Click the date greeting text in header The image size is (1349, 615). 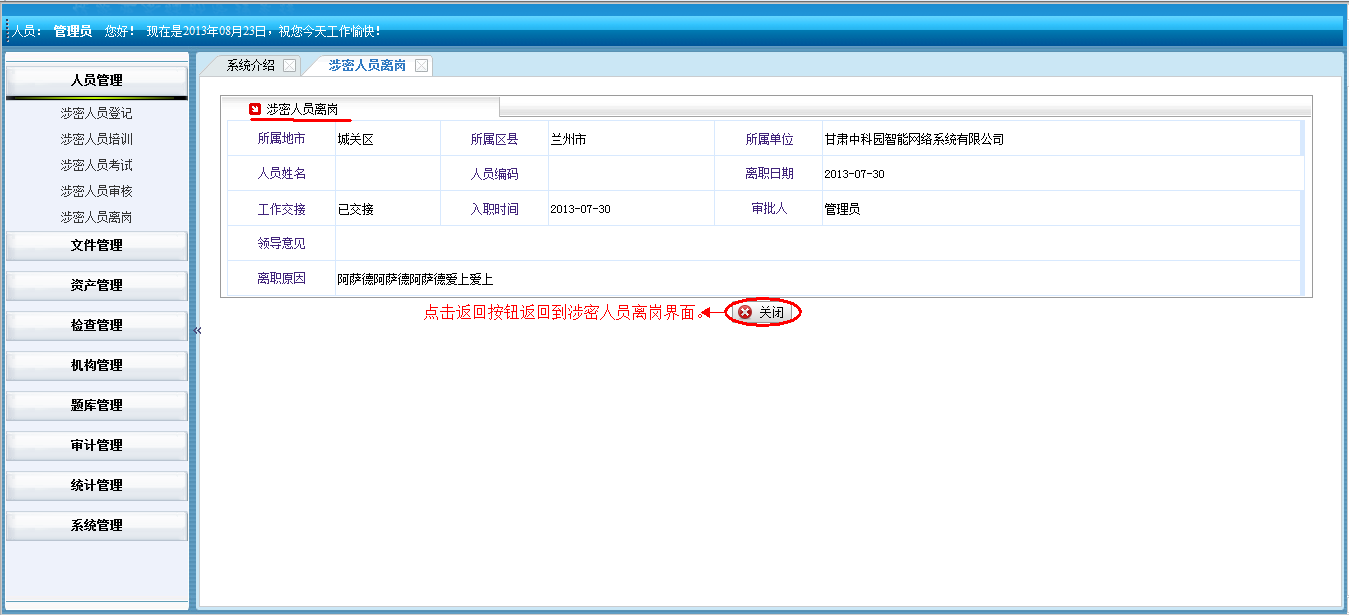[x=263, y=32]
